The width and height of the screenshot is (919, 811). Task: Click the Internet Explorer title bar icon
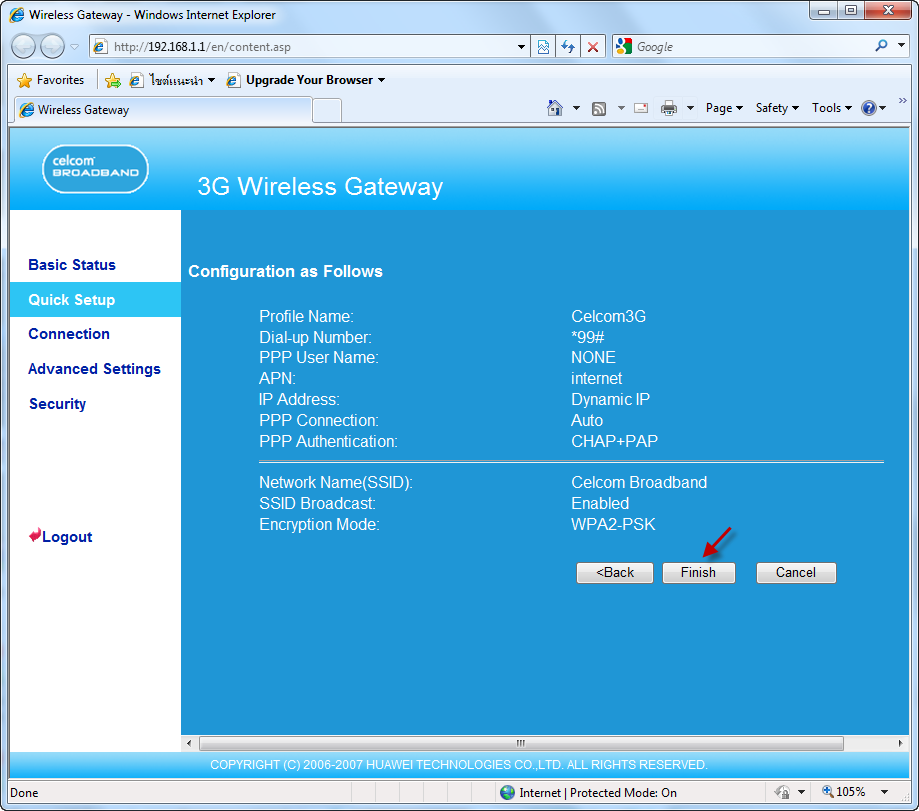coord(17,15)
